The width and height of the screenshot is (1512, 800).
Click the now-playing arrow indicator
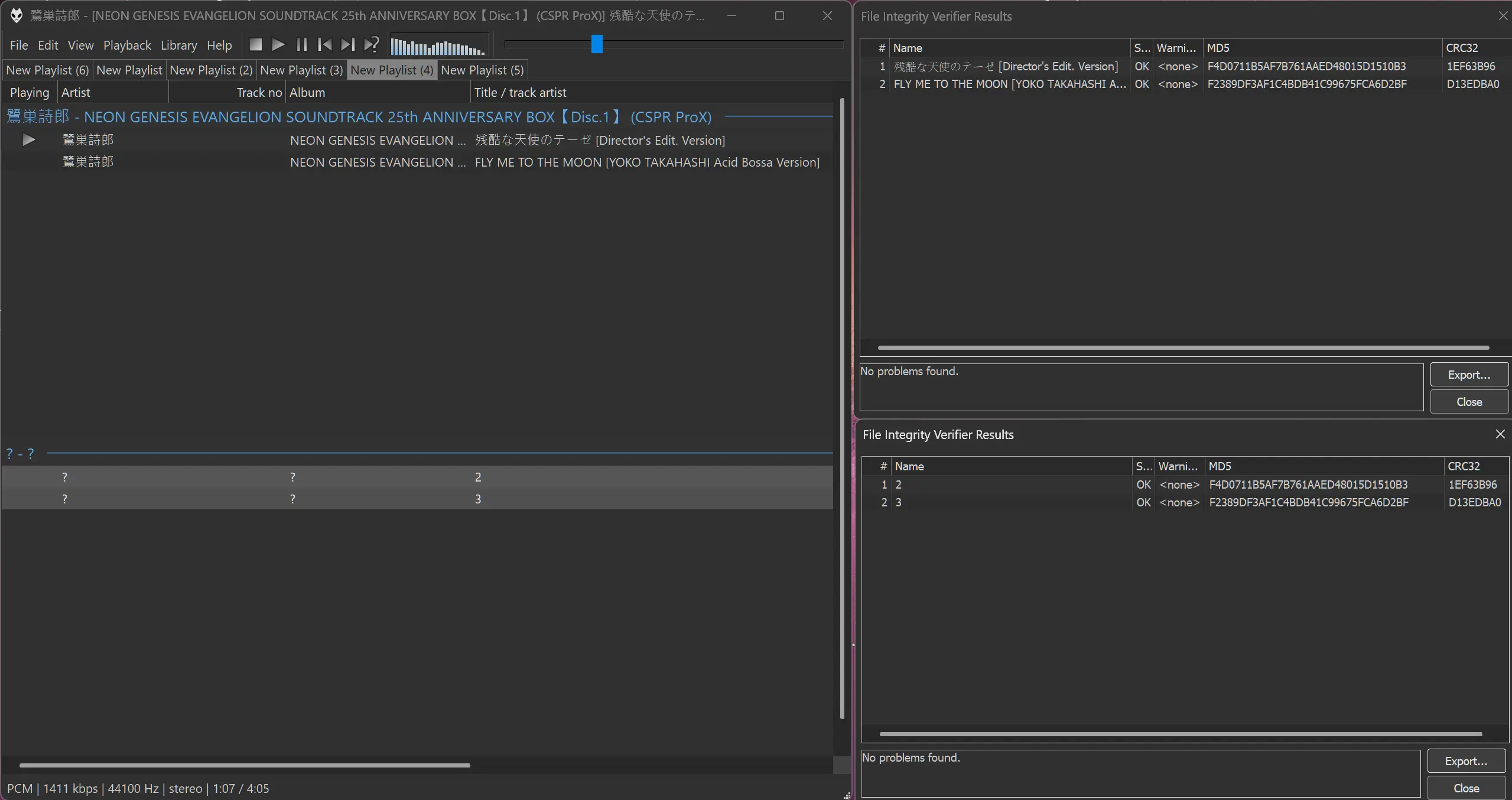pyautogui.click(x=28, y=141)
